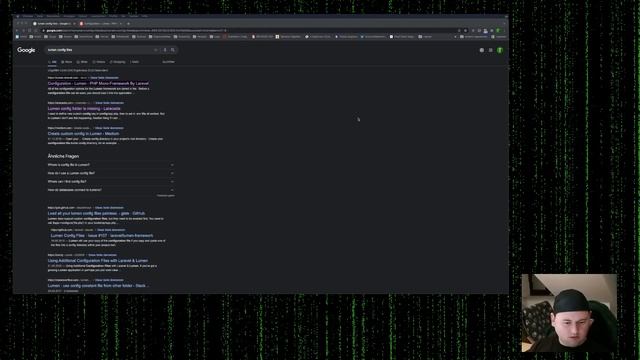Switch to the Configuration - Lumen browser tab
This screenshot has width=640, height=360.
(x=101, y=24)
